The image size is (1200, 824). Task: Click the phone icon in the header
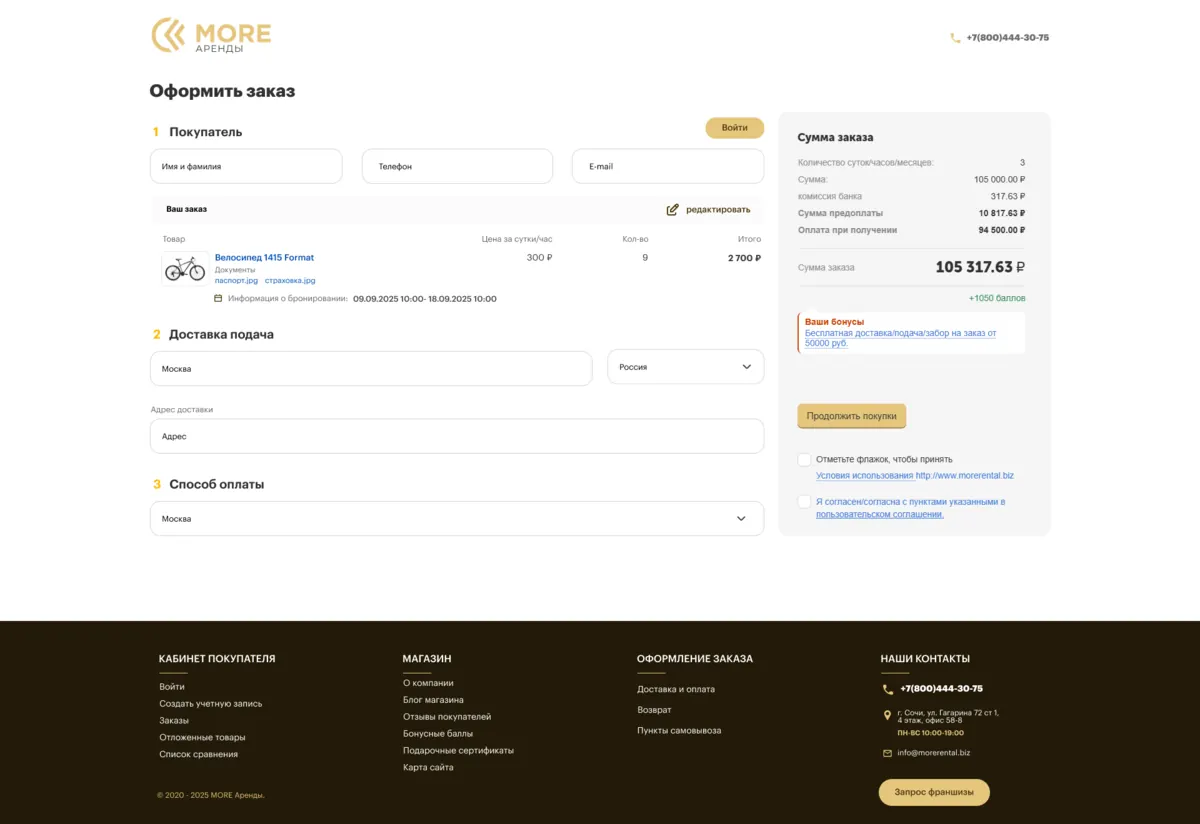coord(955,38)
